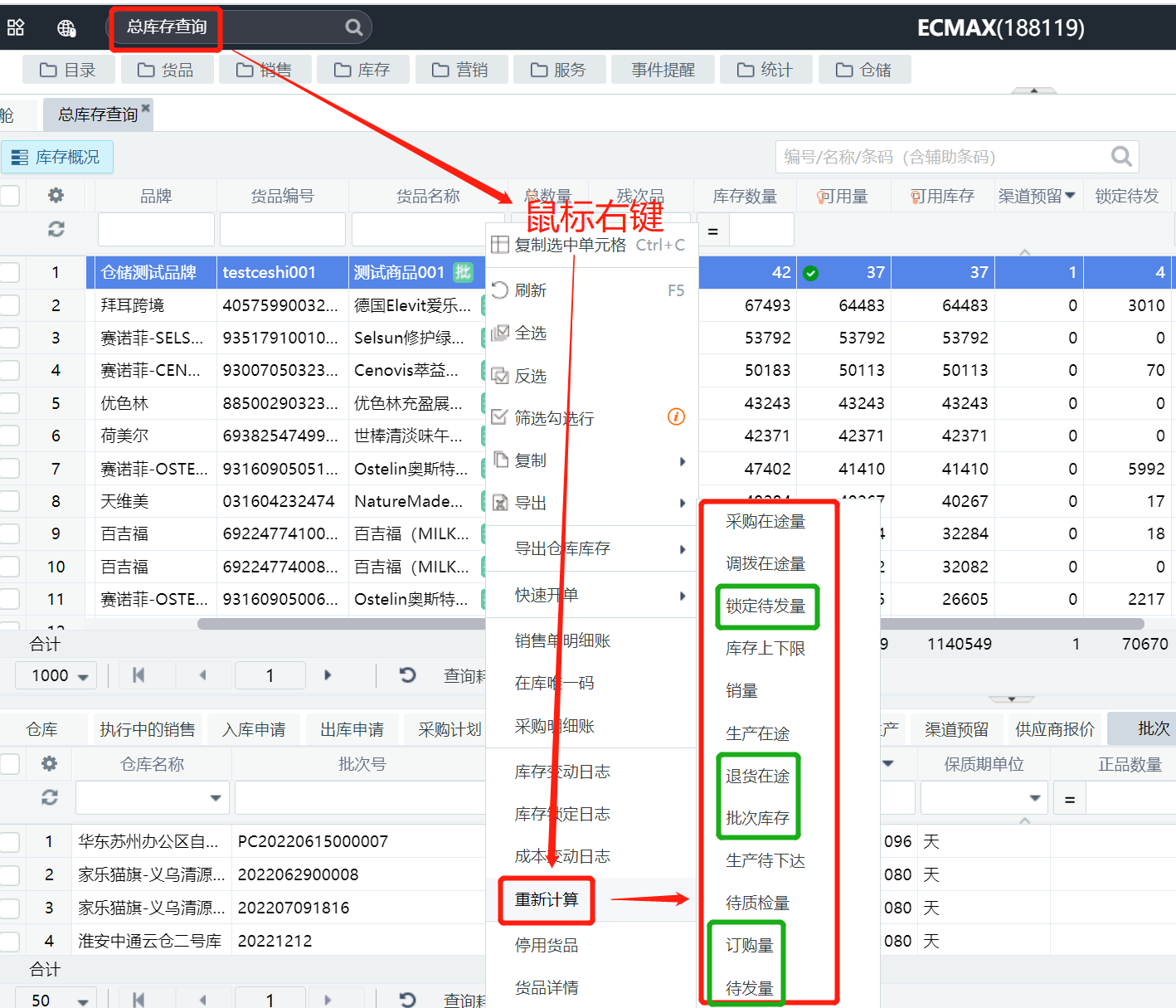Choose 复制选中单元格 from context menu

pyautogui.click(x=590, y=245)
